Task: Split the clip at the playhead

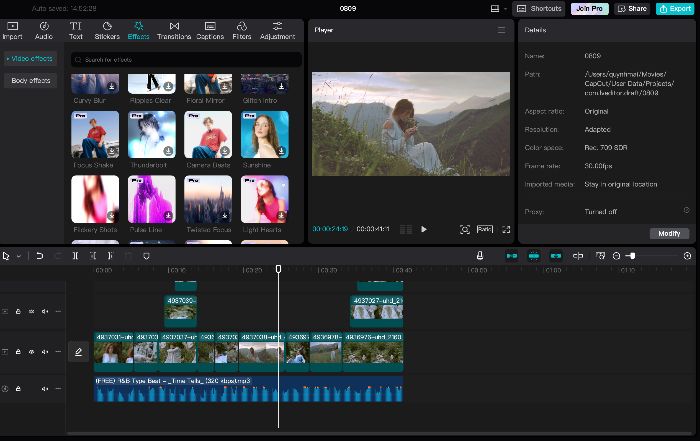Action: [75, 256]
